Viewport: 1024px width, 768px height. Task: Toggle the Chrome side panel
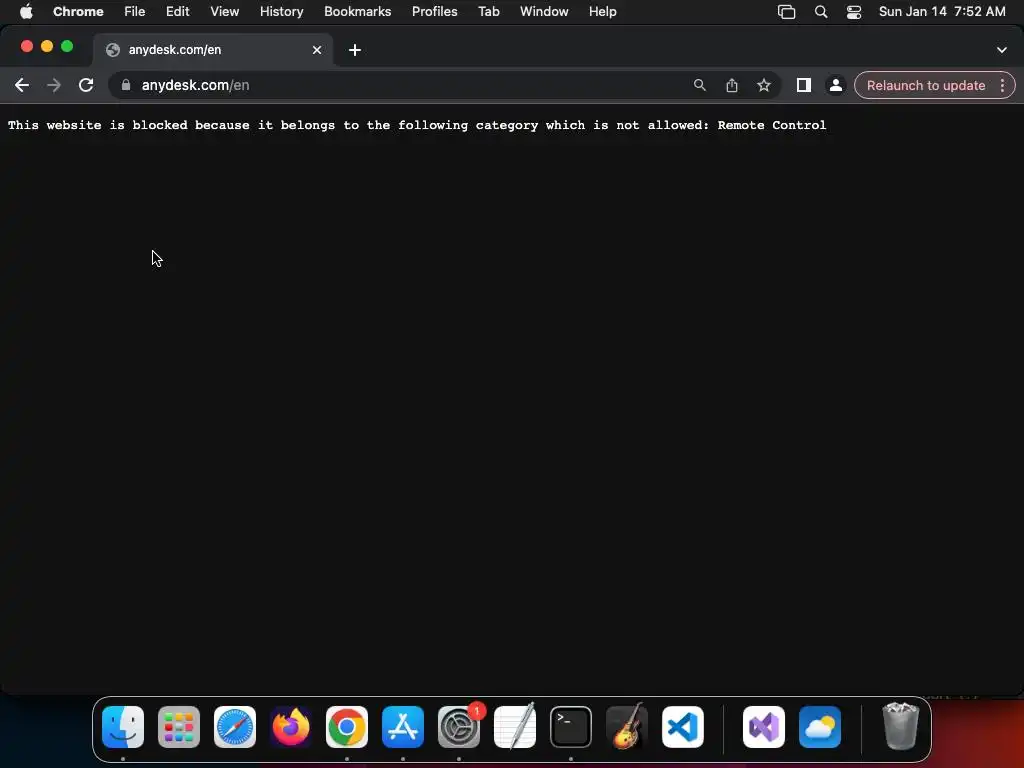(x=803, y=85)
